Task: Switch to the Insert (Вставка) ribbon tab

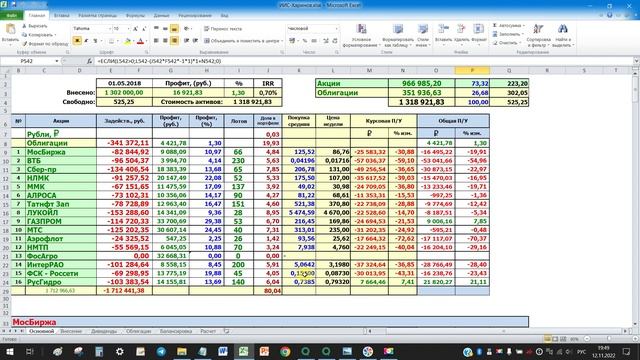Action: (62, 16)
